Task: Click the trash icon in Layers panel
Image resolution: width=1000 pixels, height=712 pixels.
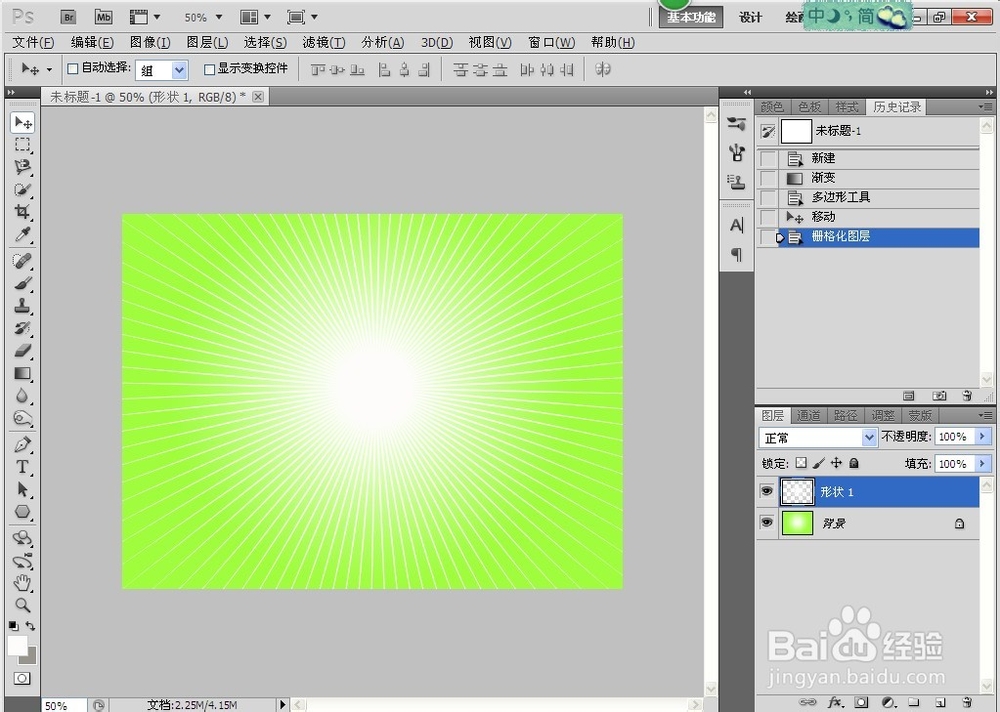Action: [x=968, y=702]
